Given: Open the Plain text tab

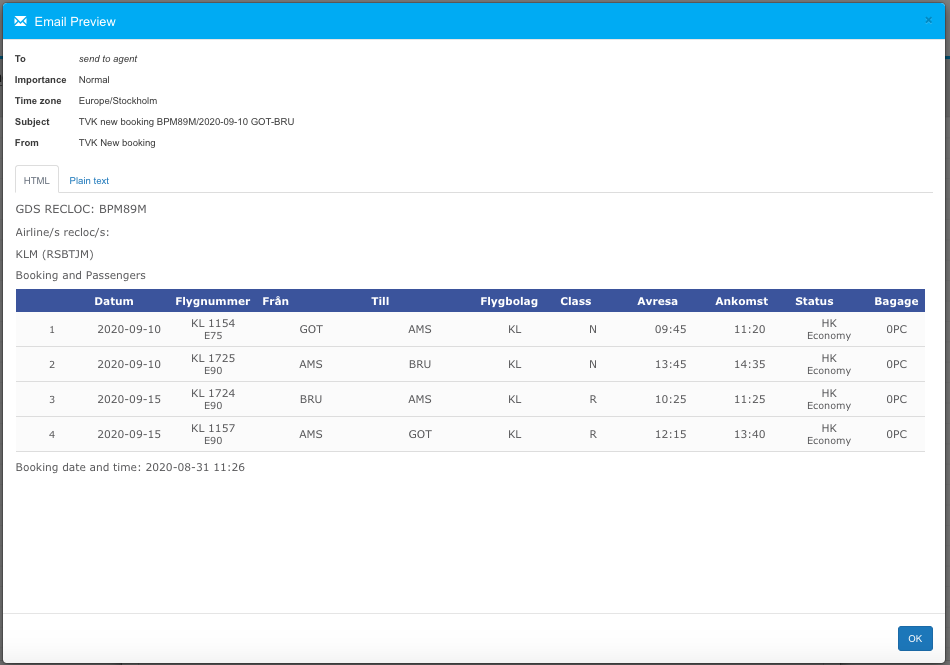Looking at the screenshot, I should 89,180.
